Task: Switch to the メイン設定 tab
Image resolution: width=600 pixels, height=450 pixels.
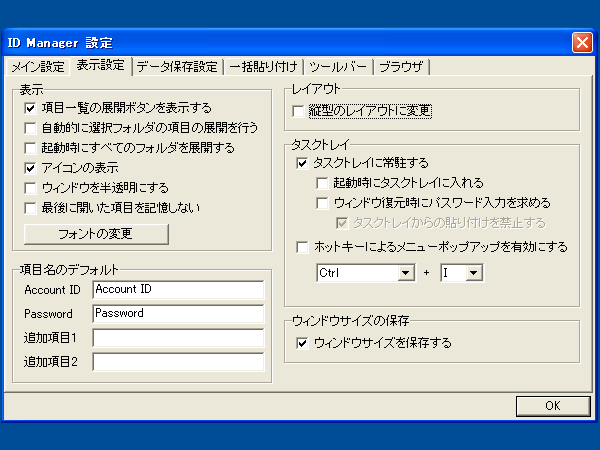Action: coord(38,67)
